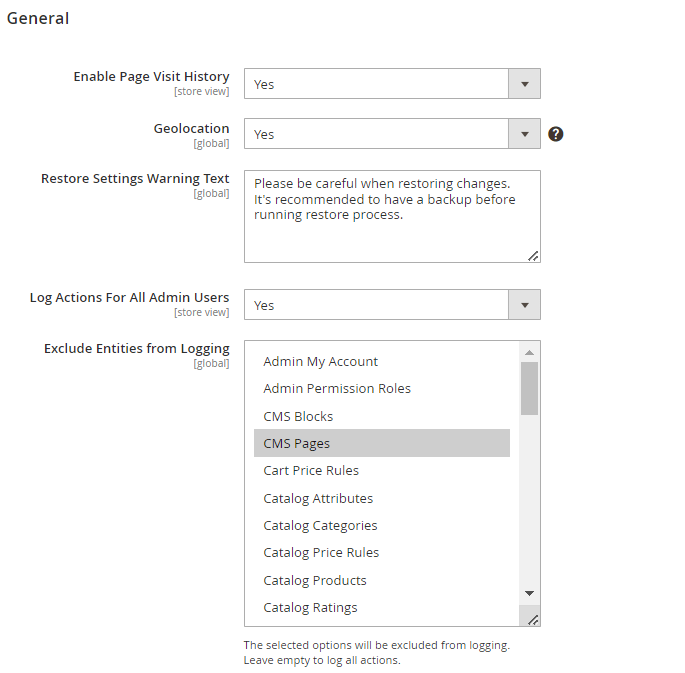Click the entity list scroll up arrow
This screenshot has height=673, width=685.
click(x=529, y=352)
